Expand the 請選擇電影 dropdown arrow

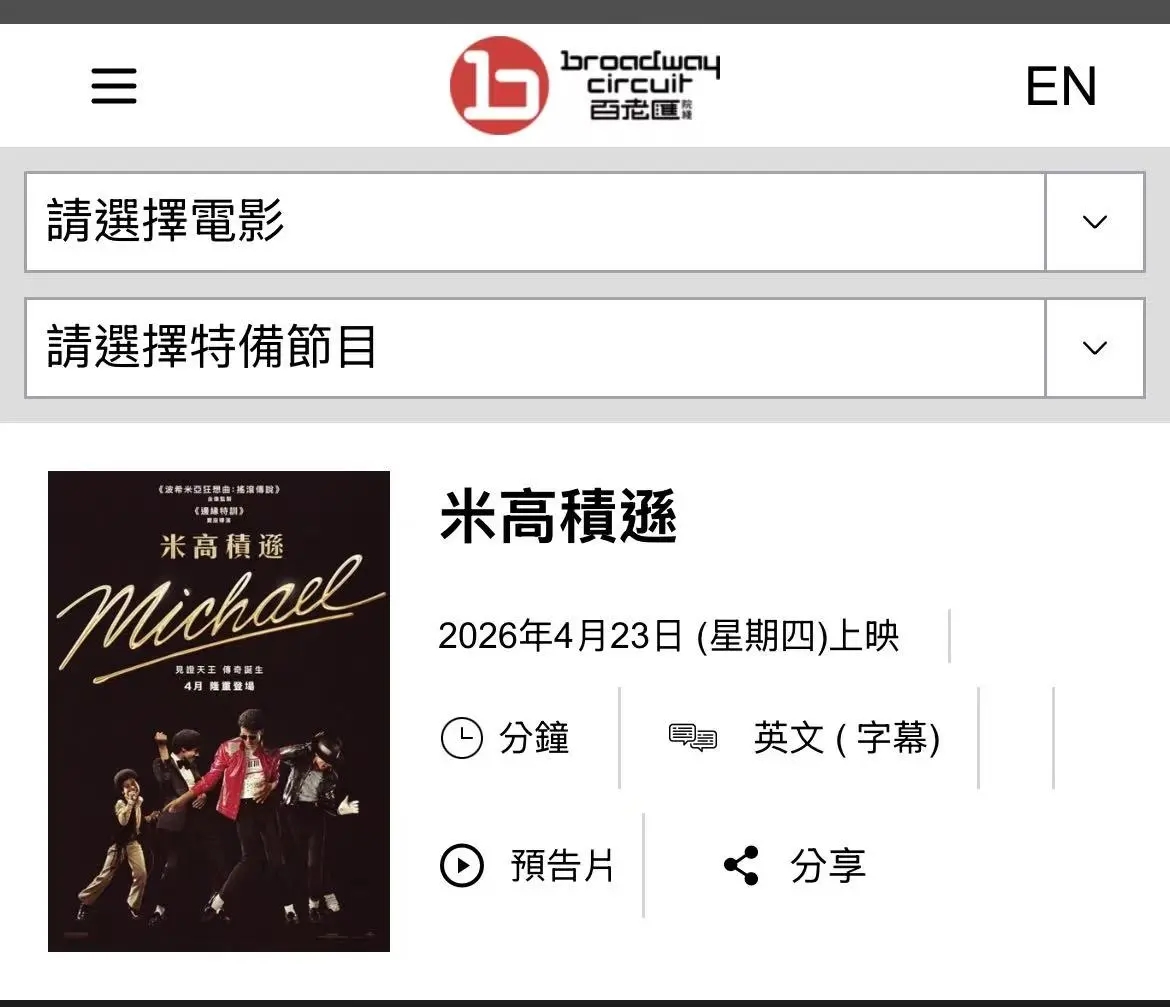tap(1095, 222)
